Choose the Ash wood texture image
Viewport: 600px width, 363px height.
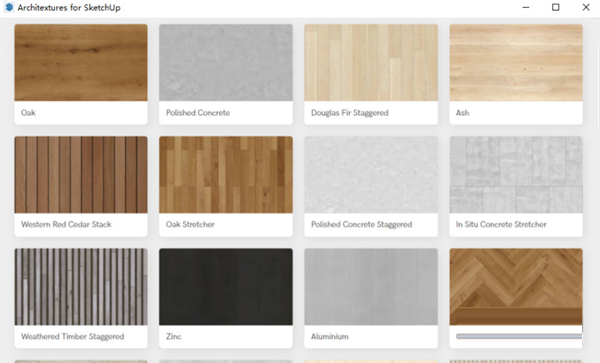click(516, 62)
